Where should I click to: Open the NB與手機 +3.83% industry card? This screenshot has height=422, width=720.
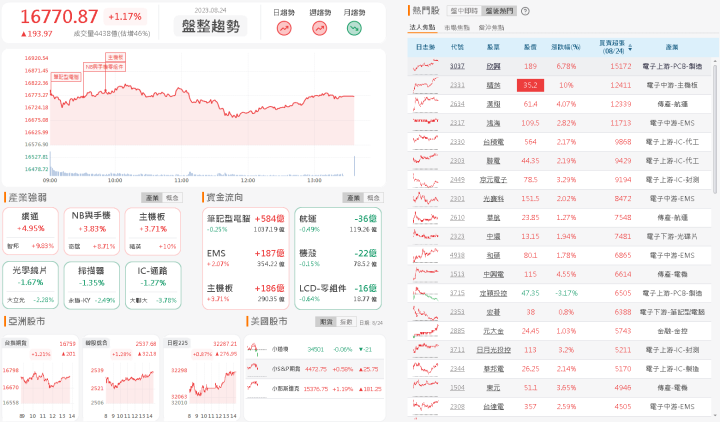point(92,231)
